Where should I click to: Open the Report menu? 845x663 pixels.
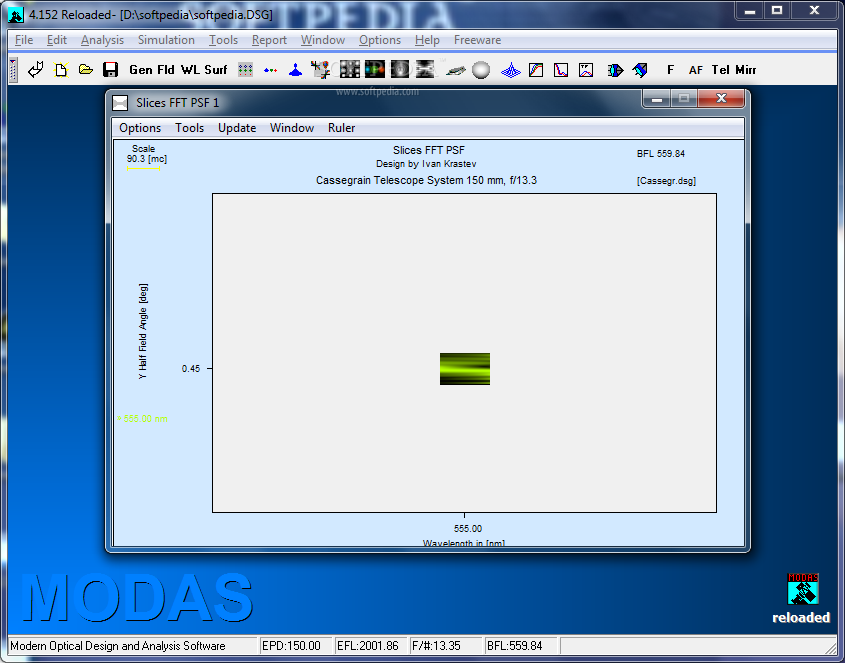coord(269,40)
